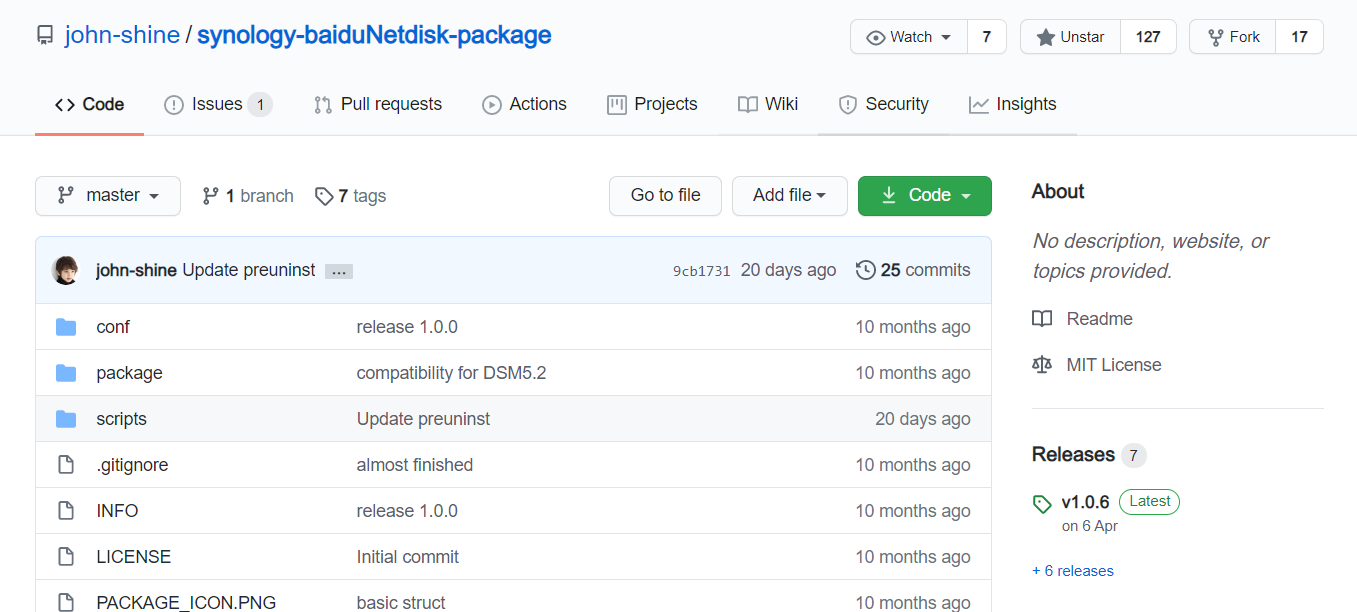The image size is (1357, 612).
Task: Open commit hash 9cb1731 link
Action: (x=701, y=271)
